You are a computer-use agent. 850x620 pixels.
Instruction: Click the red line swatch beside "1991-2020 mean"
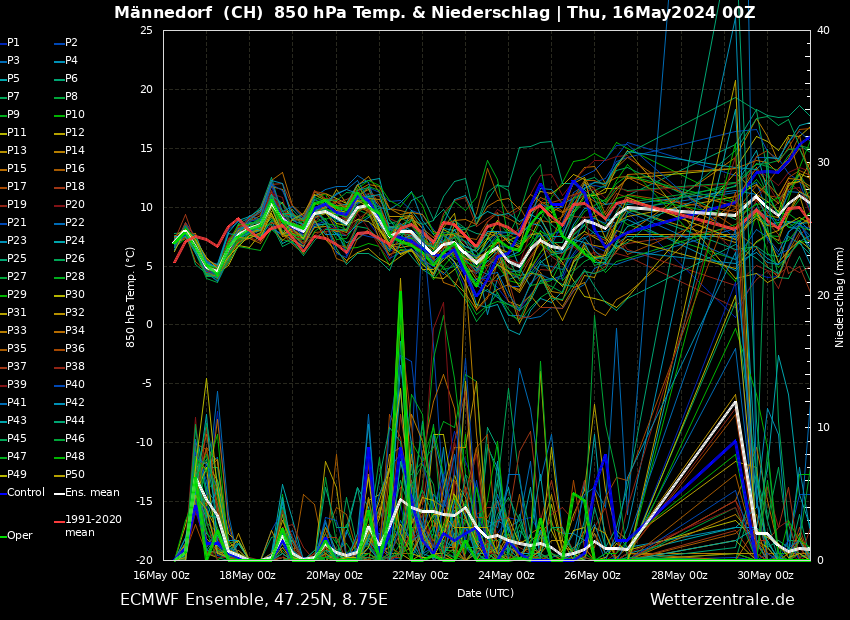[59, 521]
